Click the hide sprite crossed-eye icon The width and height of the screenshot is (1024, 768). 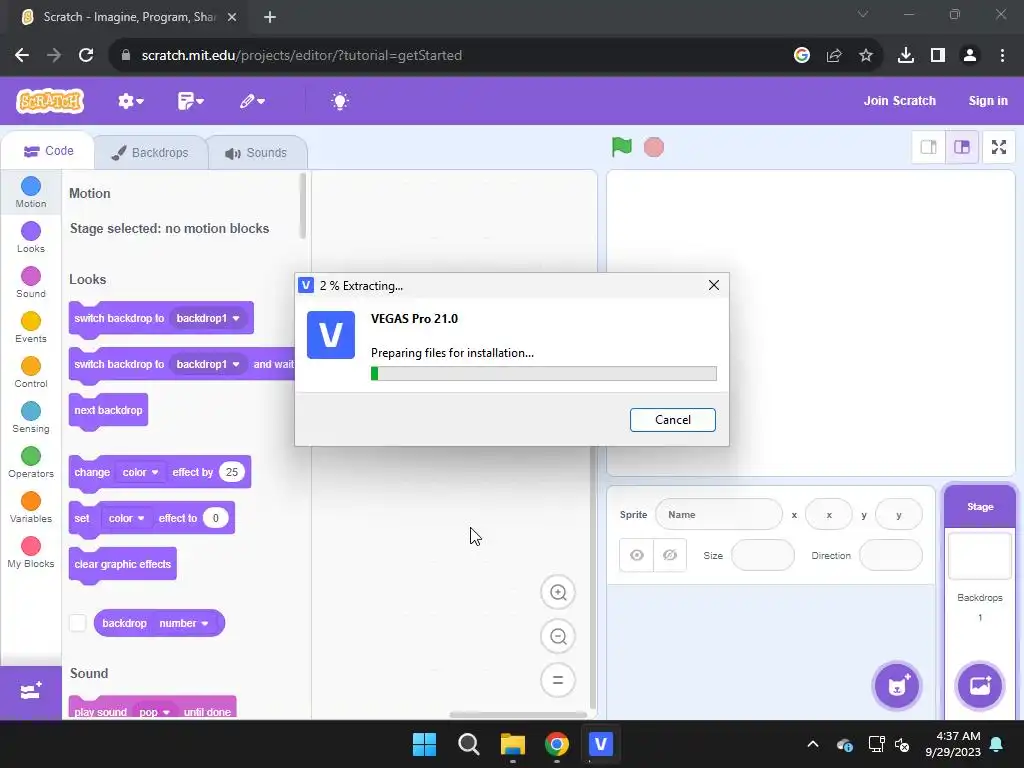click(x=670, y=555)
